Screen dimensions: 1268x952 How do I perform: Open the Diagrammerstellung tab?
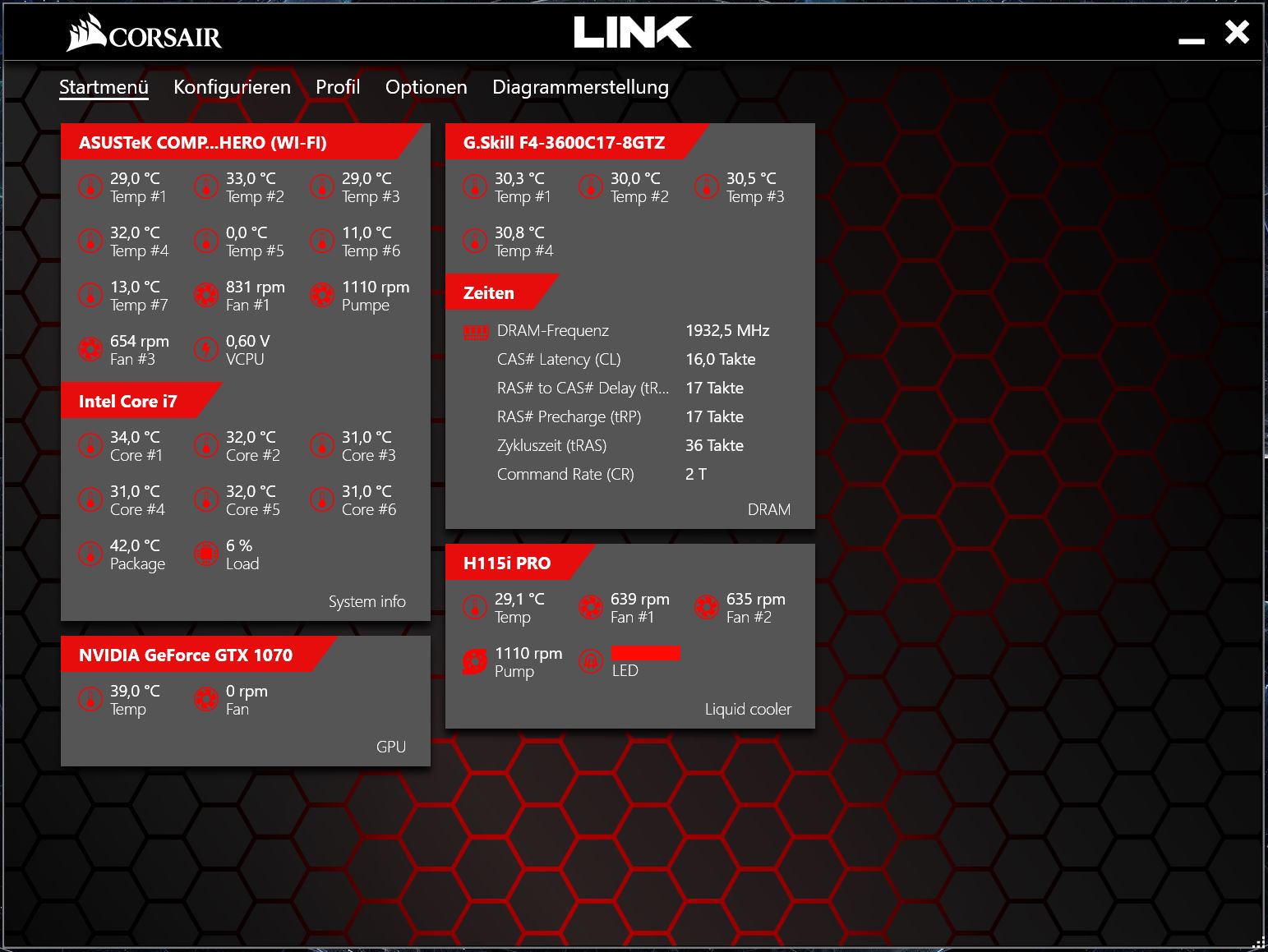click(580, 87)
